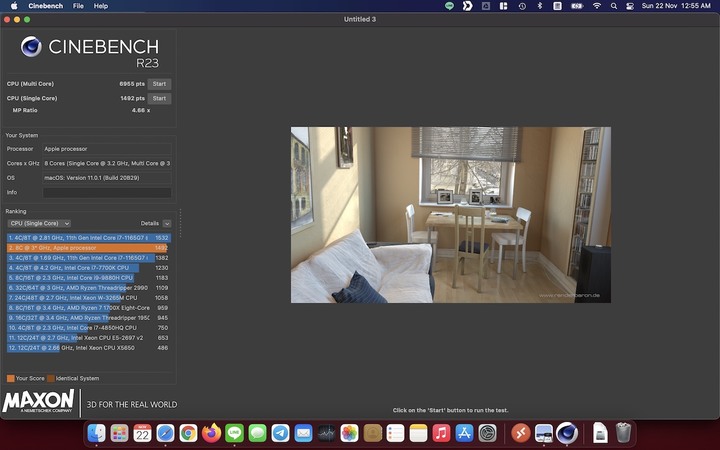Image resolution: width=720 pixels, height=450 pixels.
Task: Start the CPU Single Core test
Action: point(159,98)
